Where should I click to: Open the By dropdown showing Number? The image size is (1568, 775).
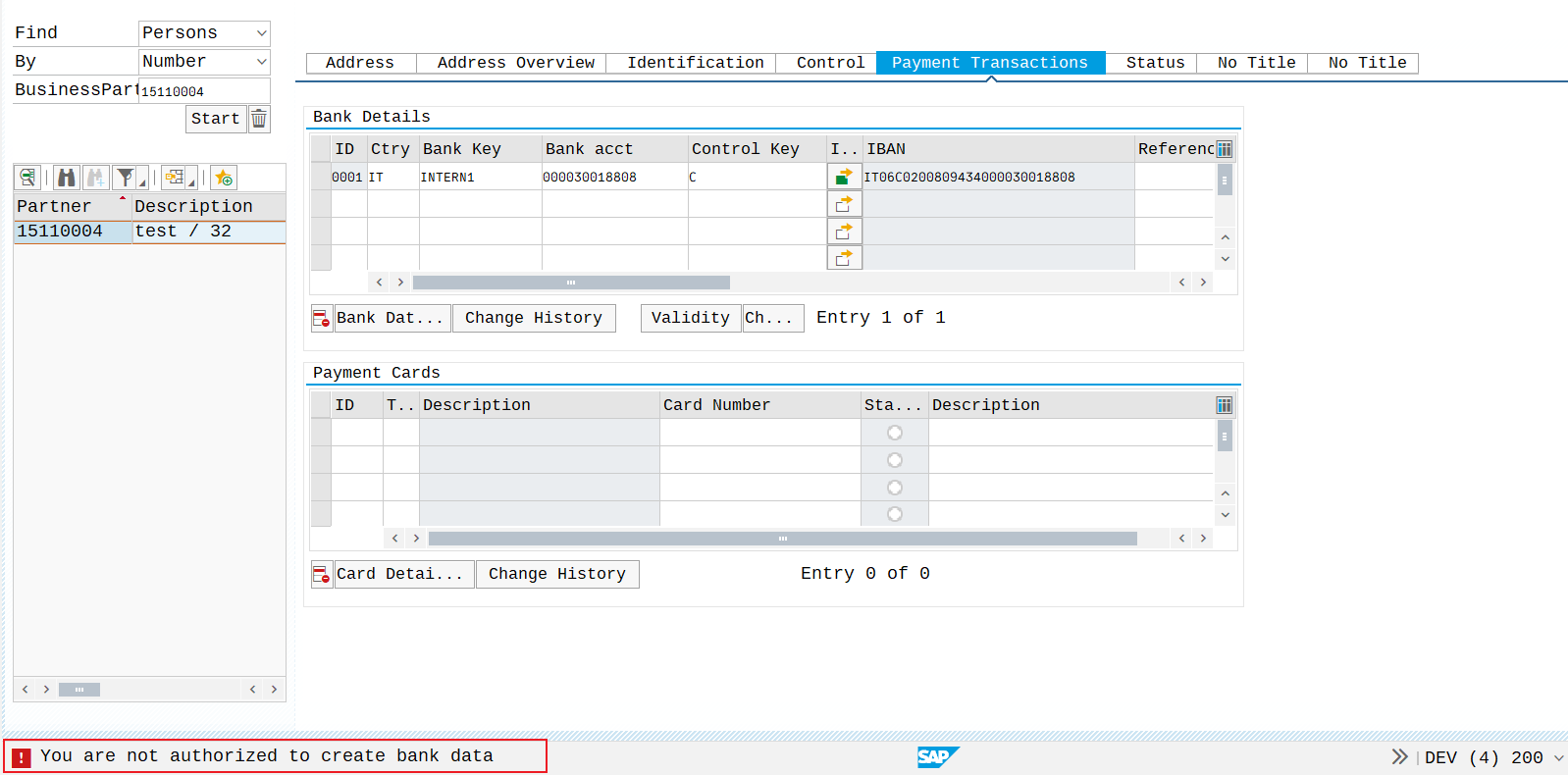click(x=204, y=62)
